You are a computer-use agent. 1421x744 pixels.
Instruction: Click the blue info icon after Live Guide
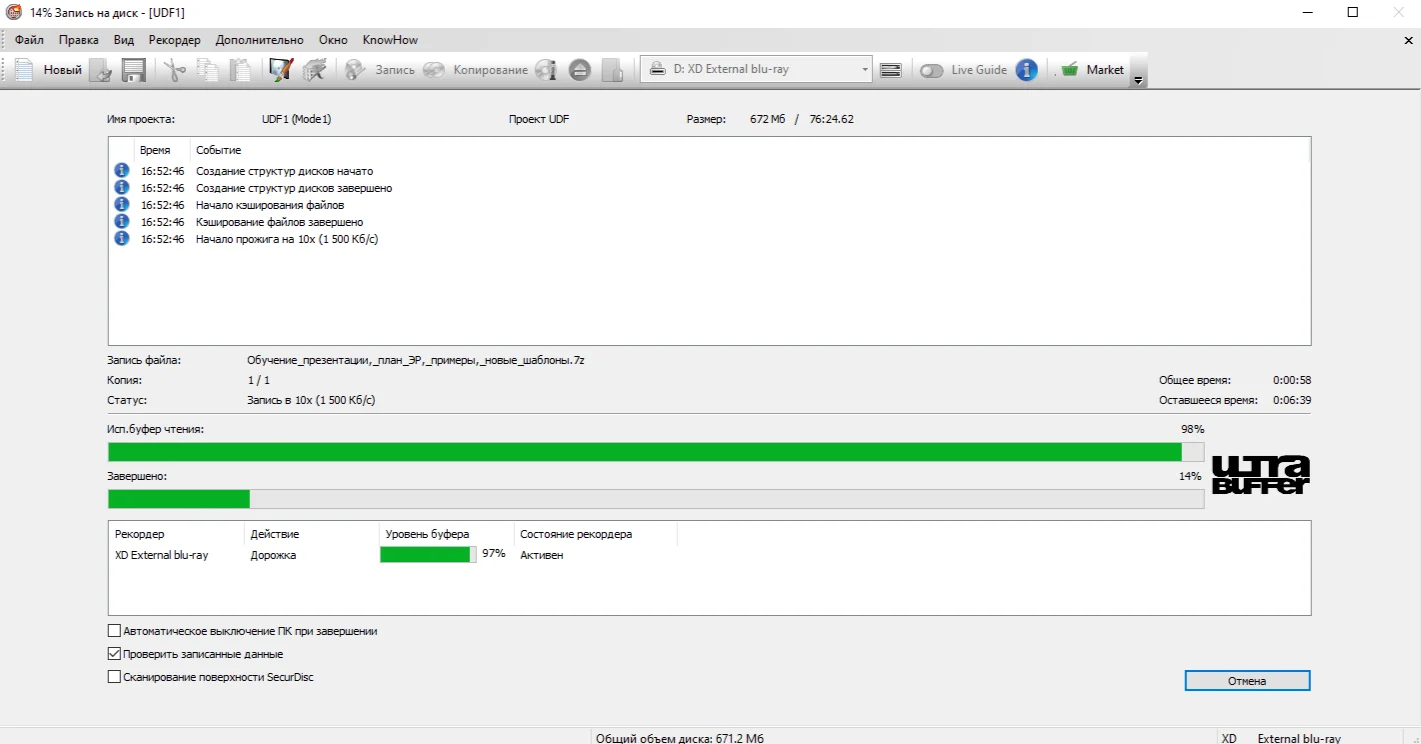pos(1026,70)
